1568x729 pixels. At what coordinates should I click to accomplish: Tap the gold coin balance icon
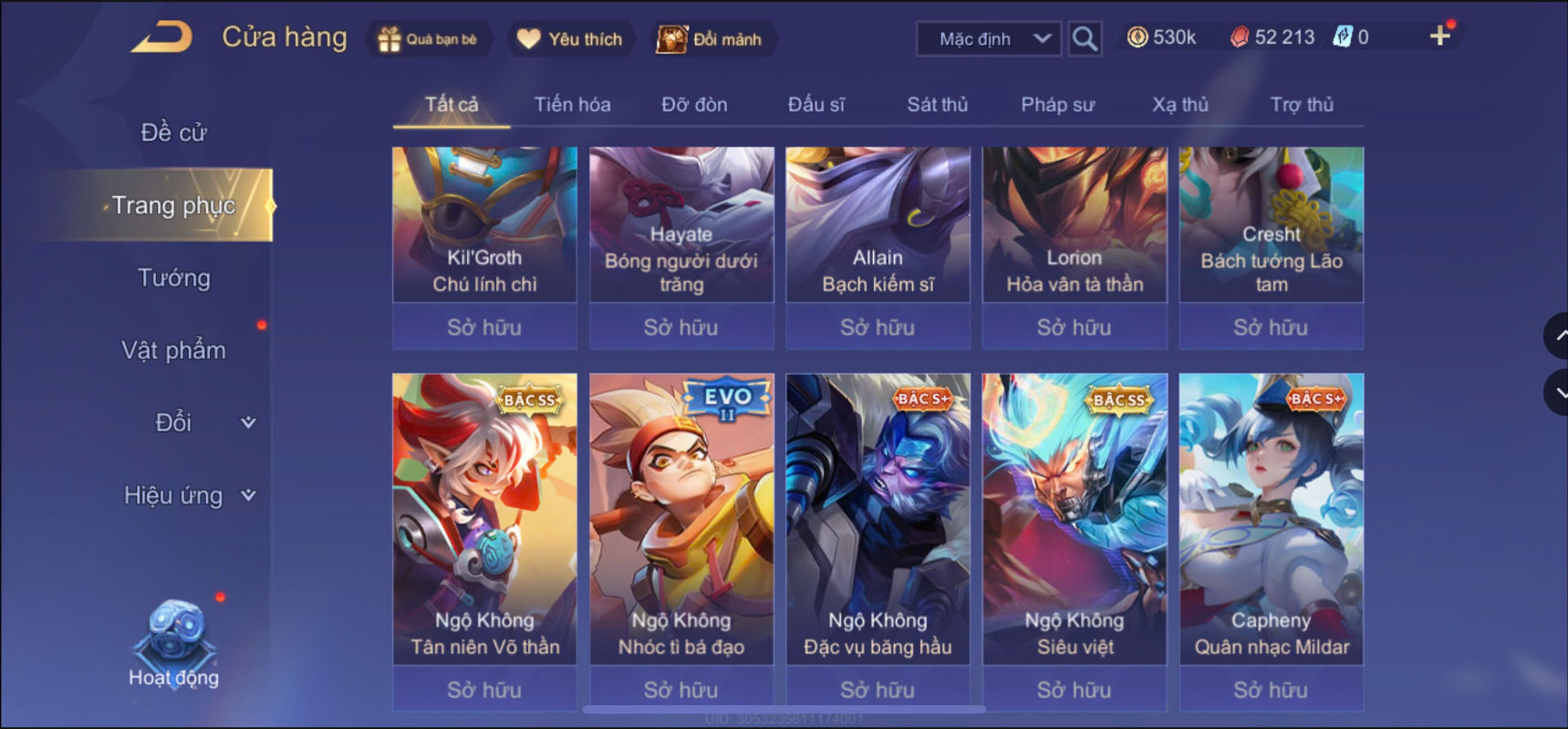coord(1137,36)
